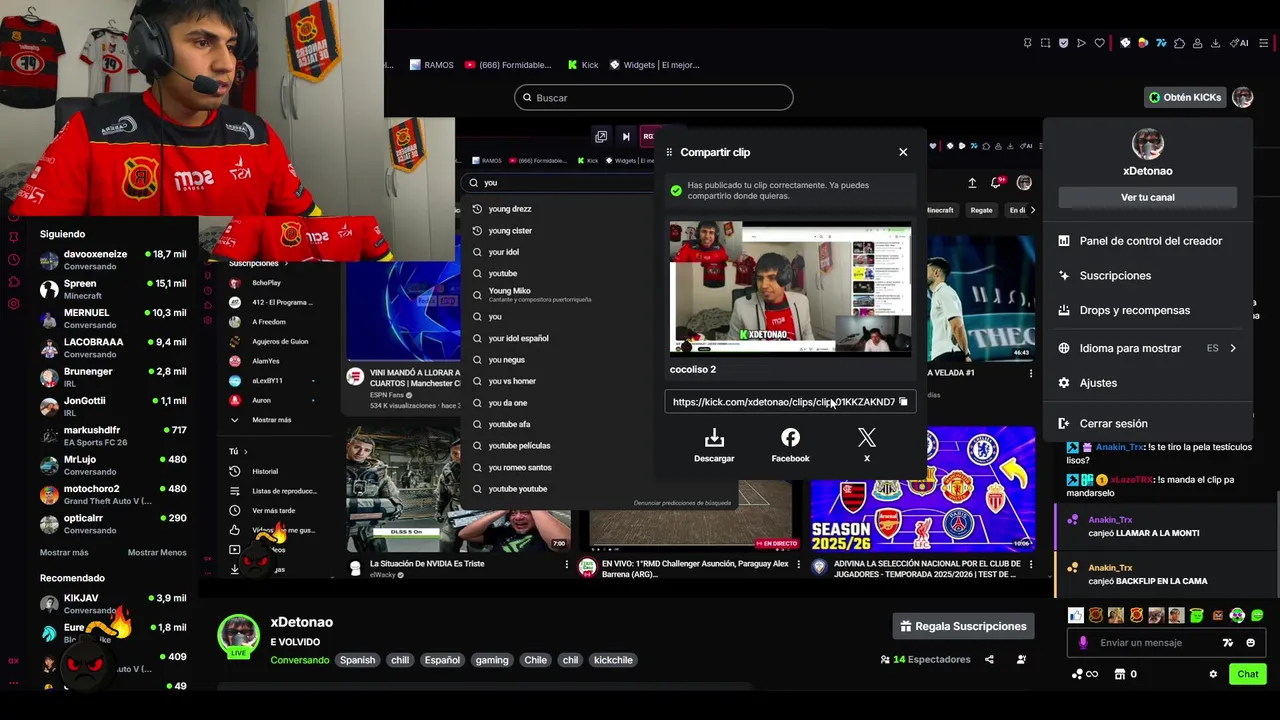The image size is (1280, 720).
Task: Collapse list with Mostrar Menos
Action: click(x=157, y=552)
